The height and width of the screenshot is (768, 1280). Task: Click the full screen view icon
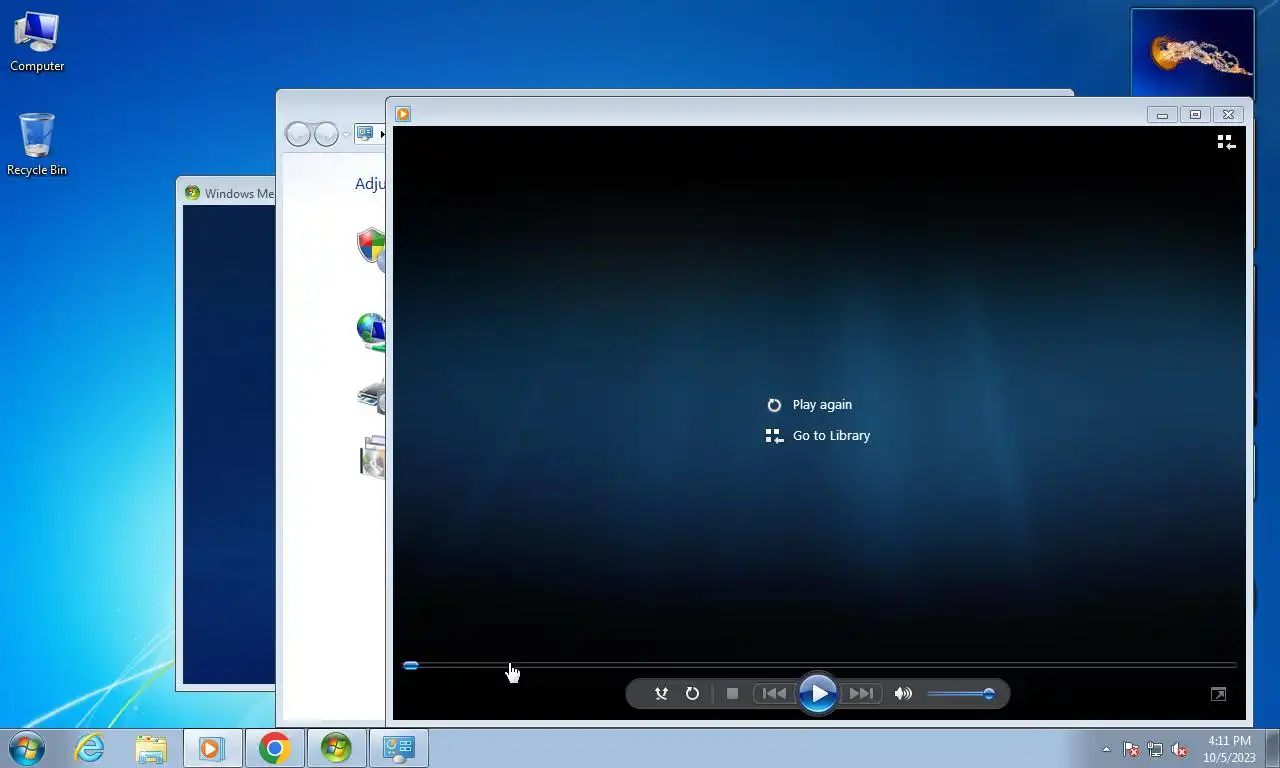pos(1218,694)
